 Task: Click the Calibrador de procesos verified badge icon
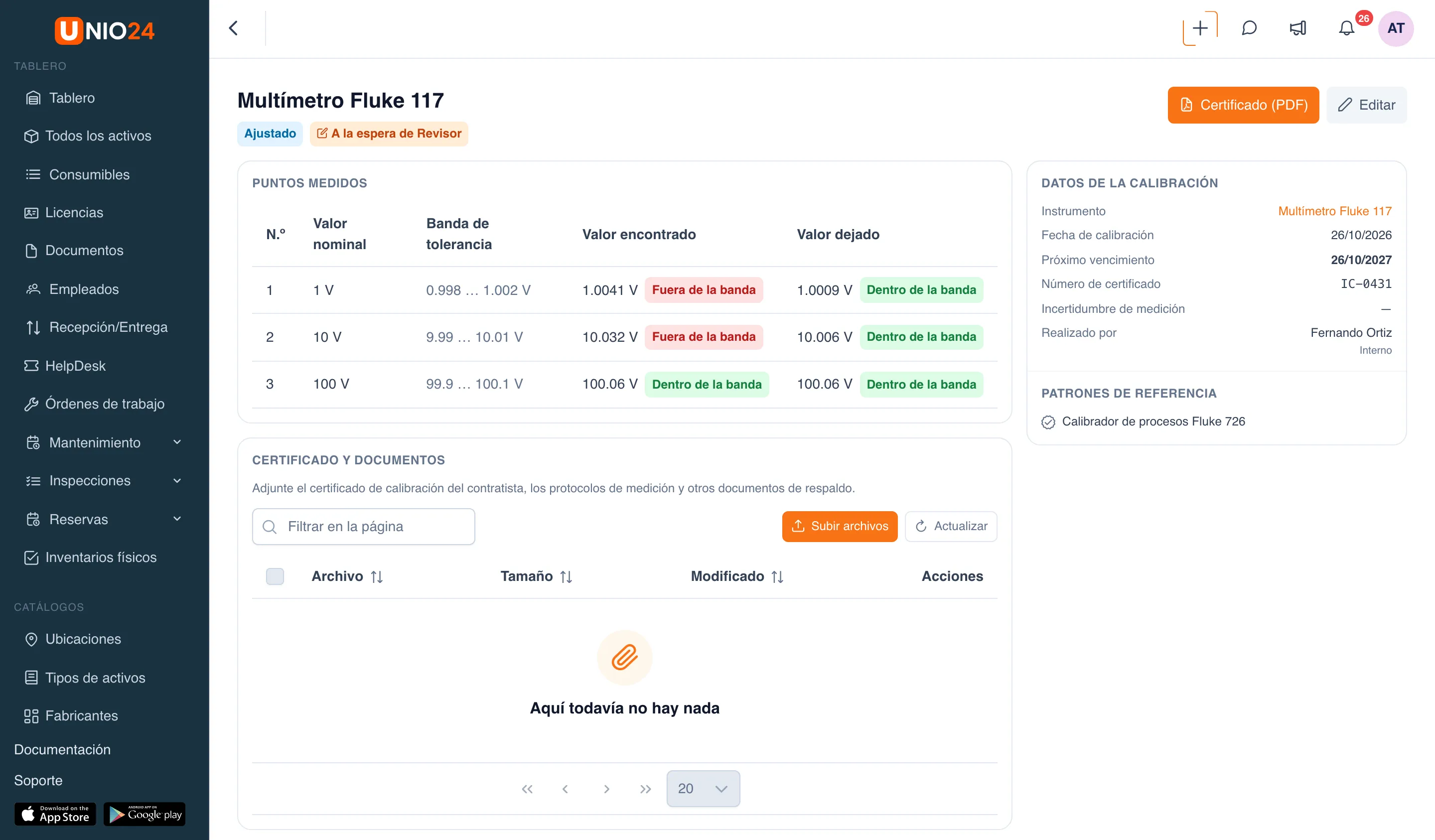pyautogui.click(x=1048, y=422)
